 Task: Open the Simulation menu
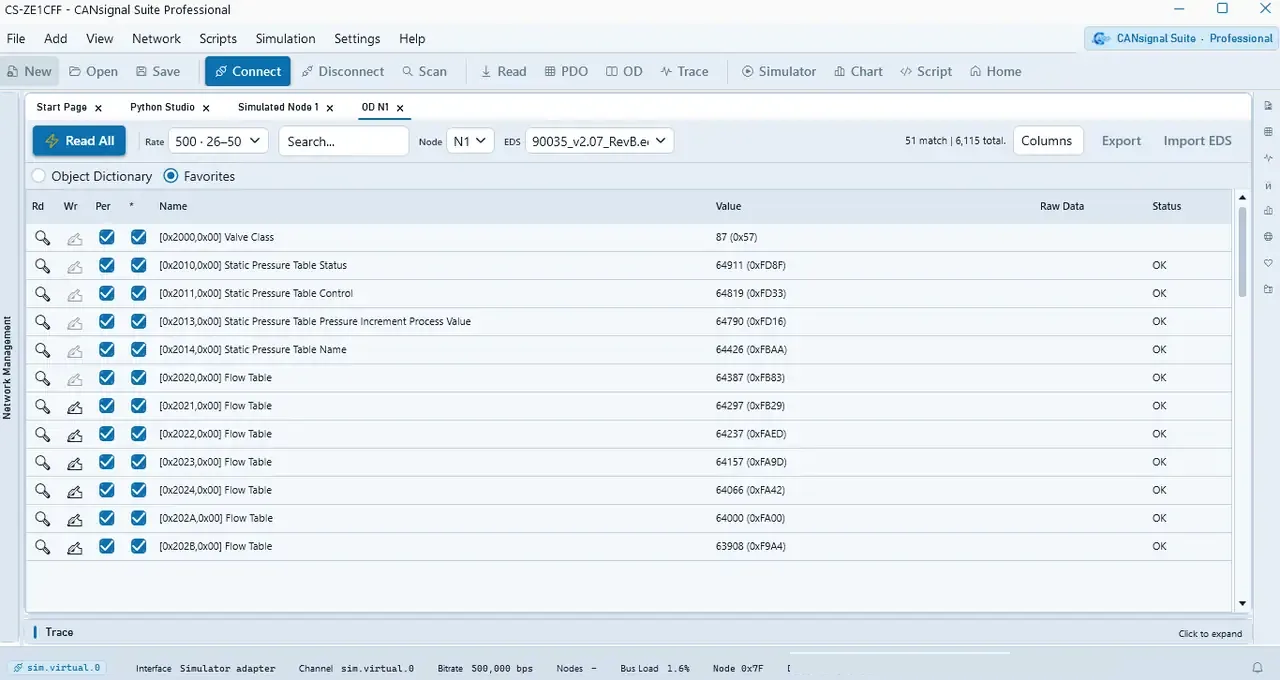pos(285,38)
